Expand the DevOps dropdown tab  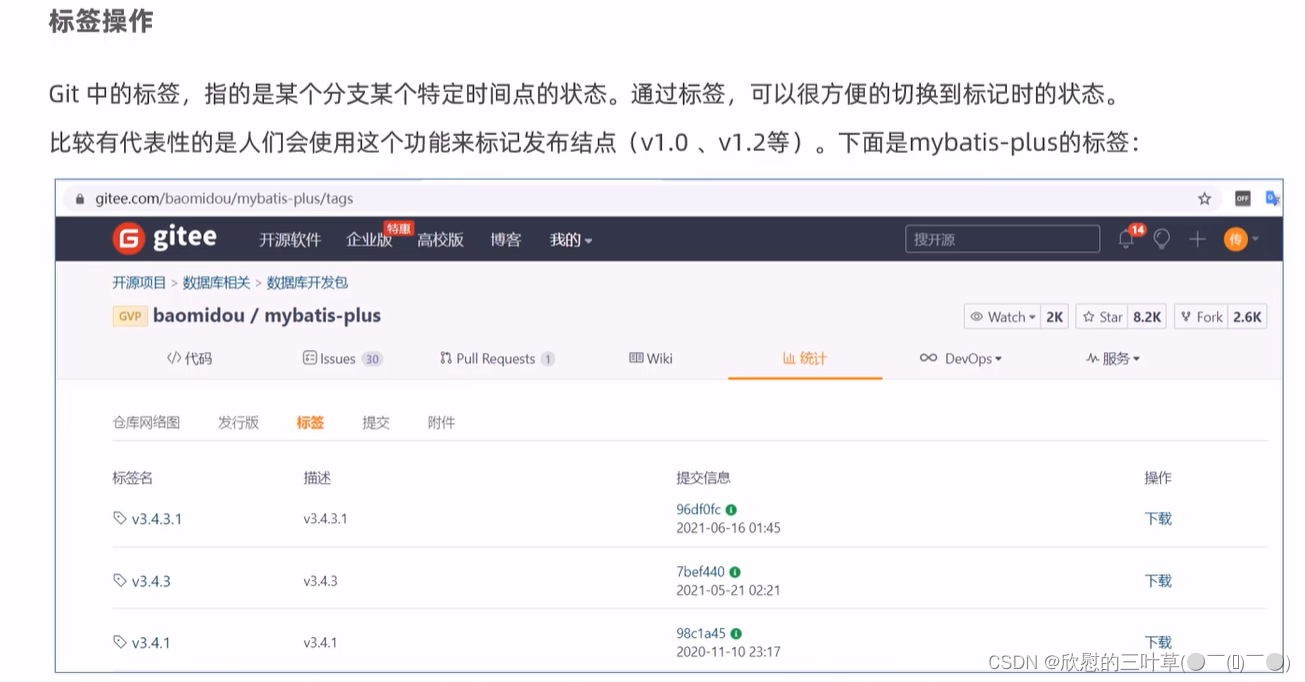tap(961, 358)
